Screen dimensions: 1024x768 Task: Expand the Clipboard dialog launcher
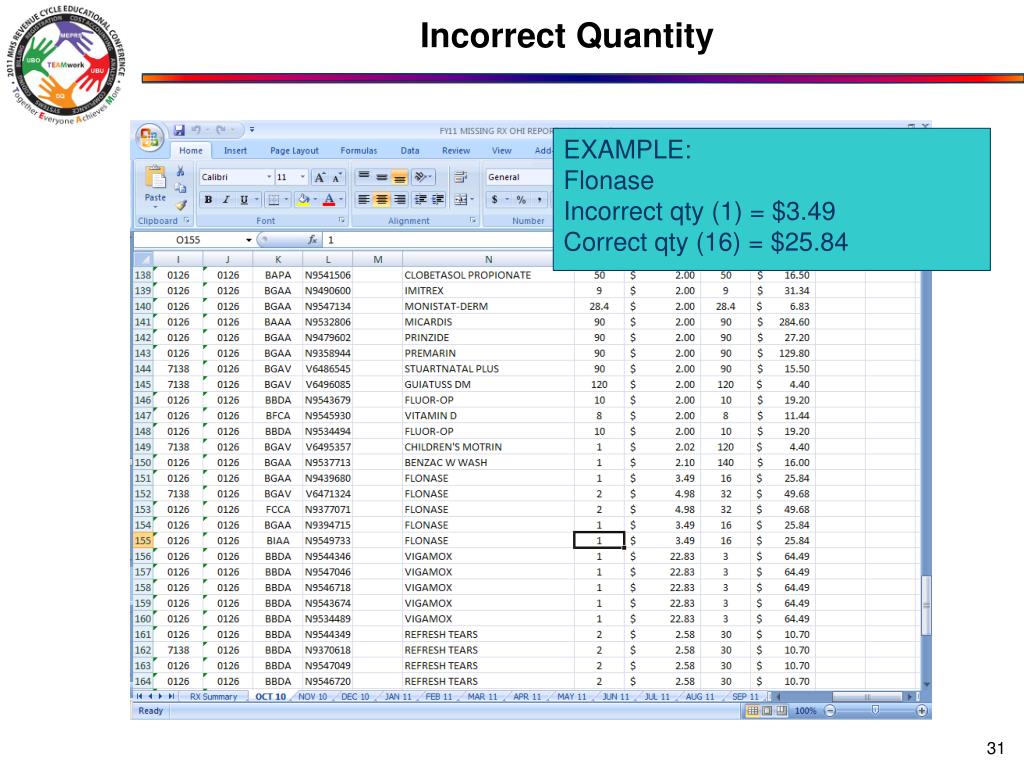pyautogui.click(x=187, y=221)
